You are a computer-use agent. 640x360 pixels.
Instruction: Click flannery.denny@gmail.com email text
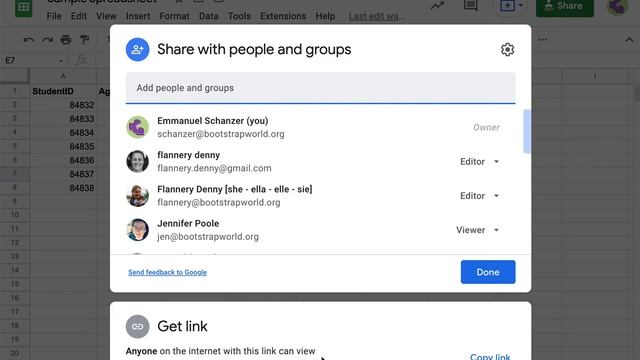pos(214,168)
